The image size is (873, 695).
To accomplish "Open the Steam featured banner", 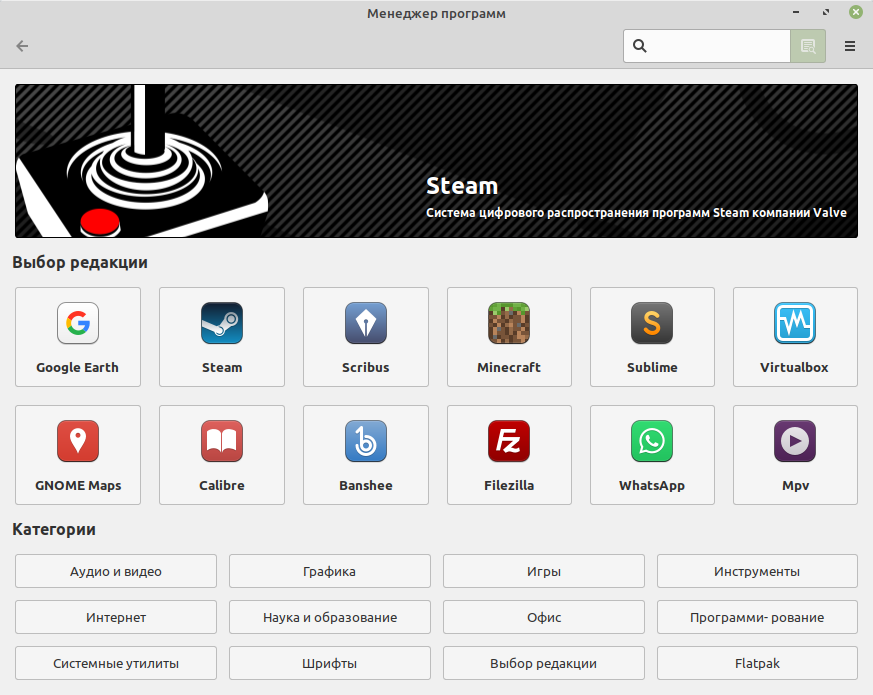I will [x=436, y=161].
